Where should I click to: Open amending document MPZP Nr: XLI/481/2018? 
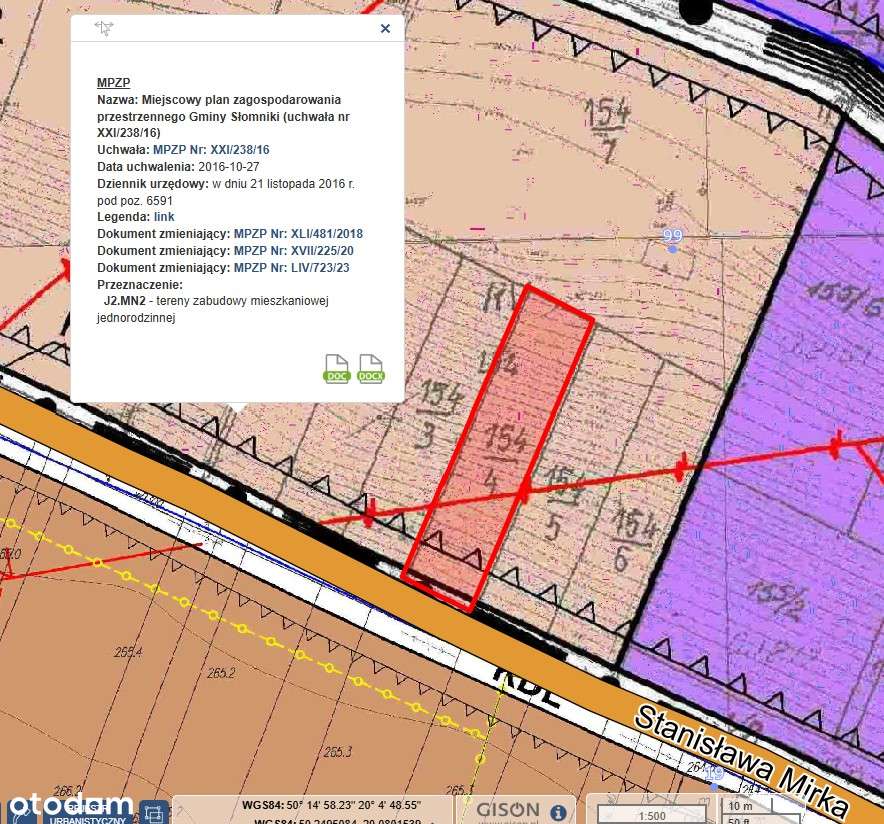click(298, 234)
